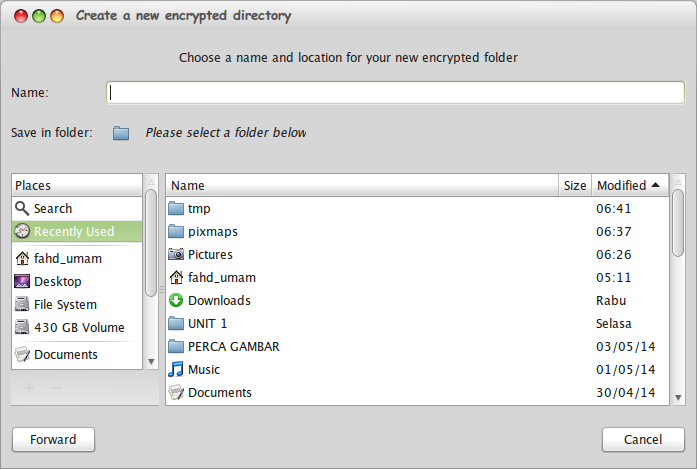Select the 430 GB Volume drive icon
The width and height of the screenshot is (697, 469).
pyautogui.click(x=22, y=327)
